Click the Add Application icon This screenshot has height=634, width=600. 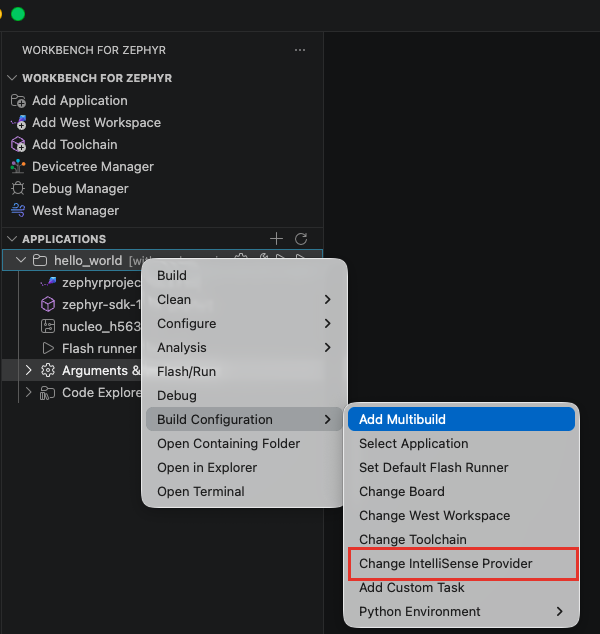pos(18,101)
